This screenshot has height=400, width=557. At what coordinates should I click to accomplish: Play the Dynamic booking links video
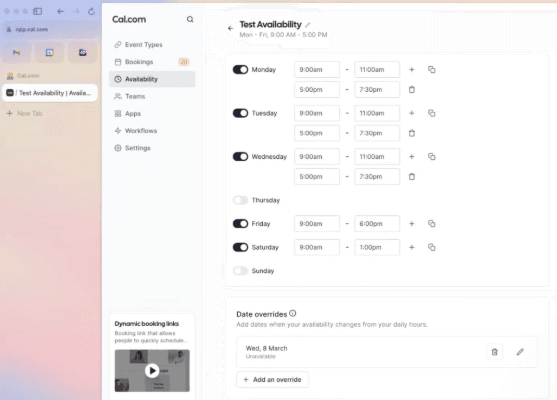(x=152, y=371)
